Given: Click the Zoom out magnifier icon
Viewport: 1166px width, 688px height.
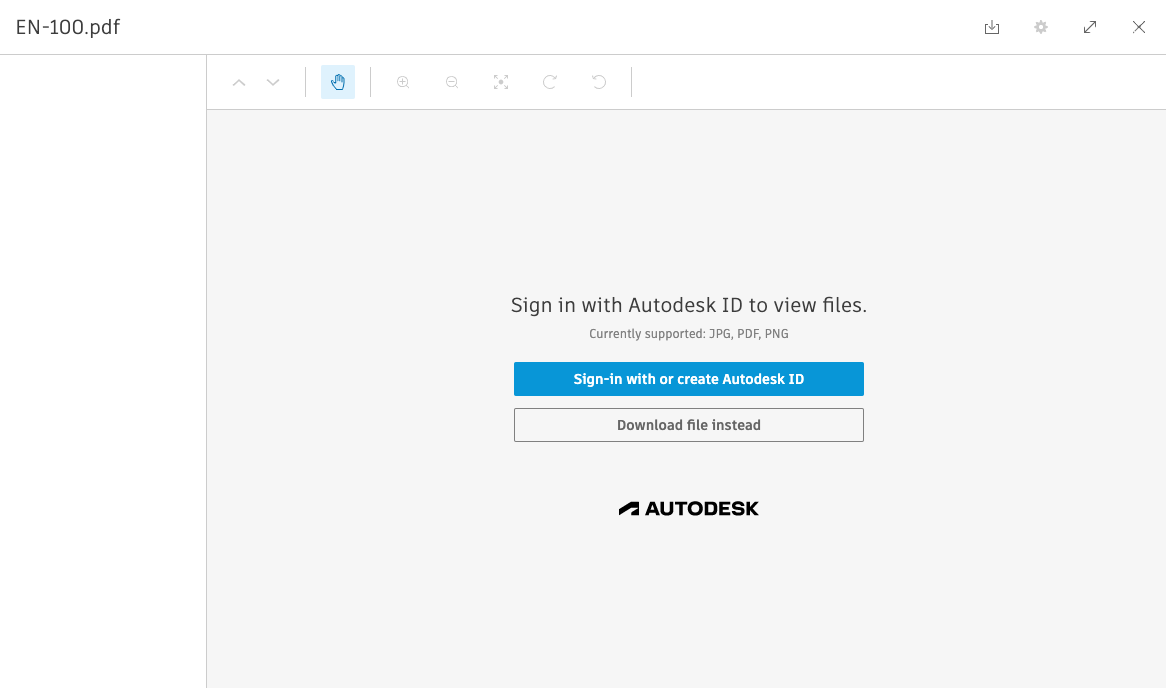Looking at the screenshot, I should click(452, 82).
